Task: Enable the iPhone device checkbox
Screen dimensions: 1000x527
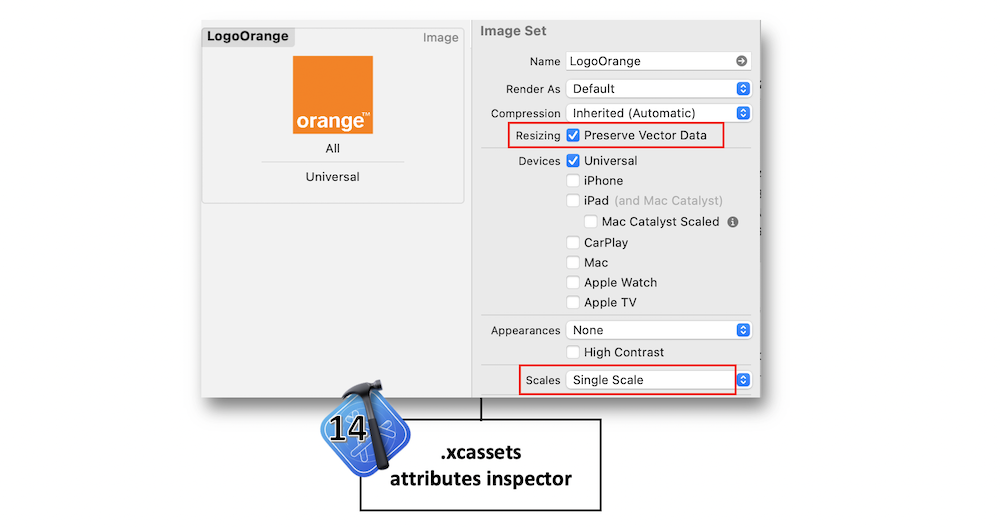Action: click(573, 181)
